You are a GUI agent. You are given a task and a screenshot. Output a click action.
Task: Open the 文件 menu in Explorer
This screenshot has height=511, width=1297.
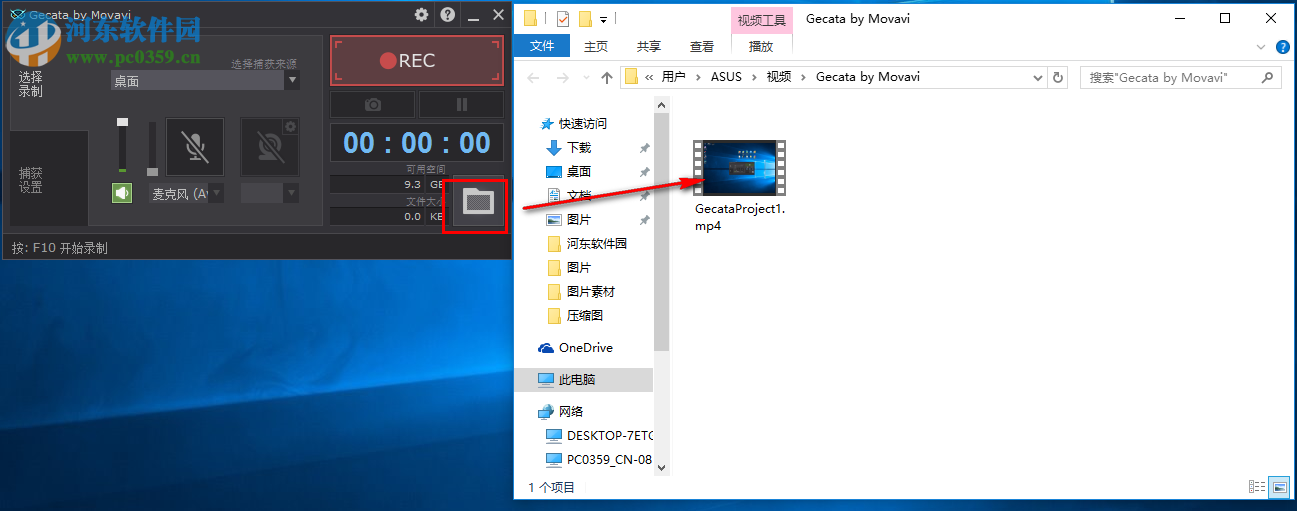click(542, 46)
